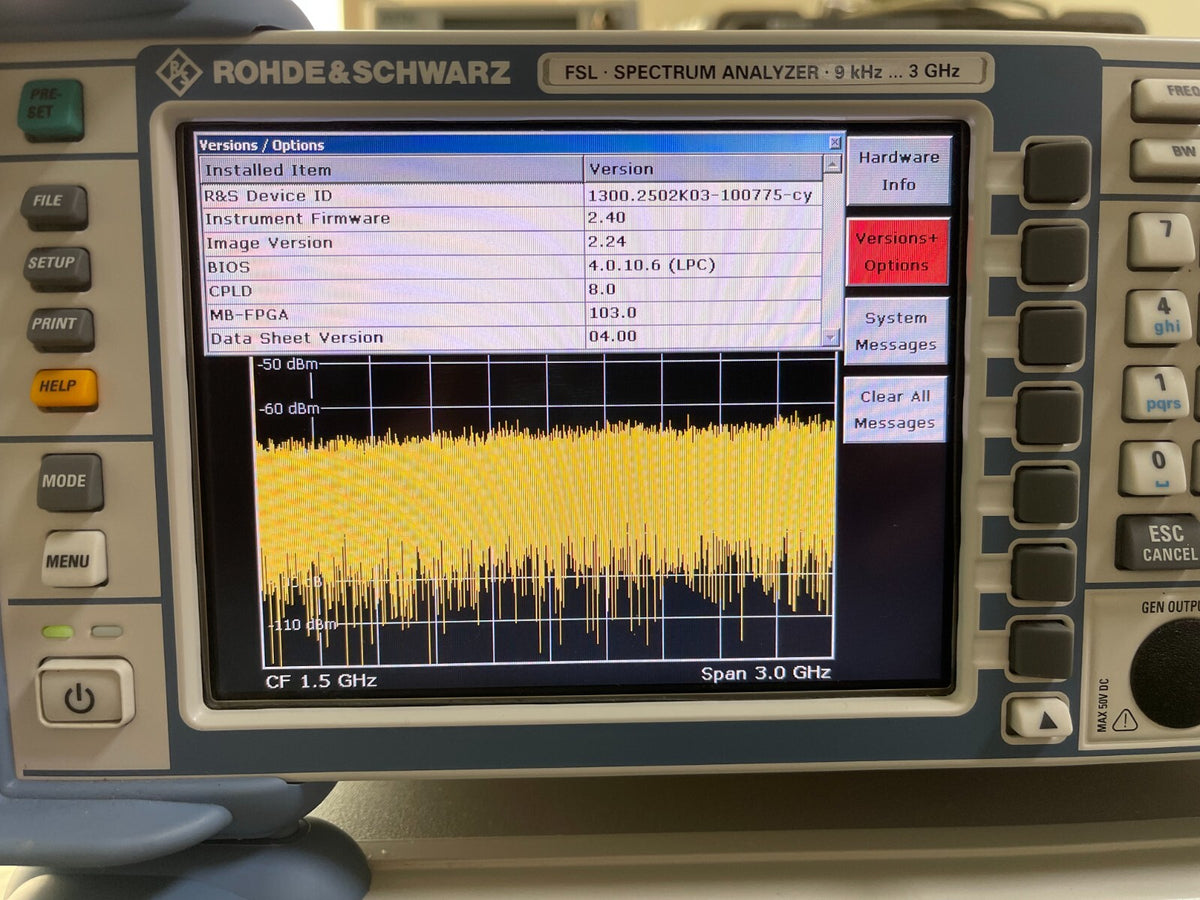
Task: Push the gray key beside Versions+Options
Action: [x=1053, y=254]
